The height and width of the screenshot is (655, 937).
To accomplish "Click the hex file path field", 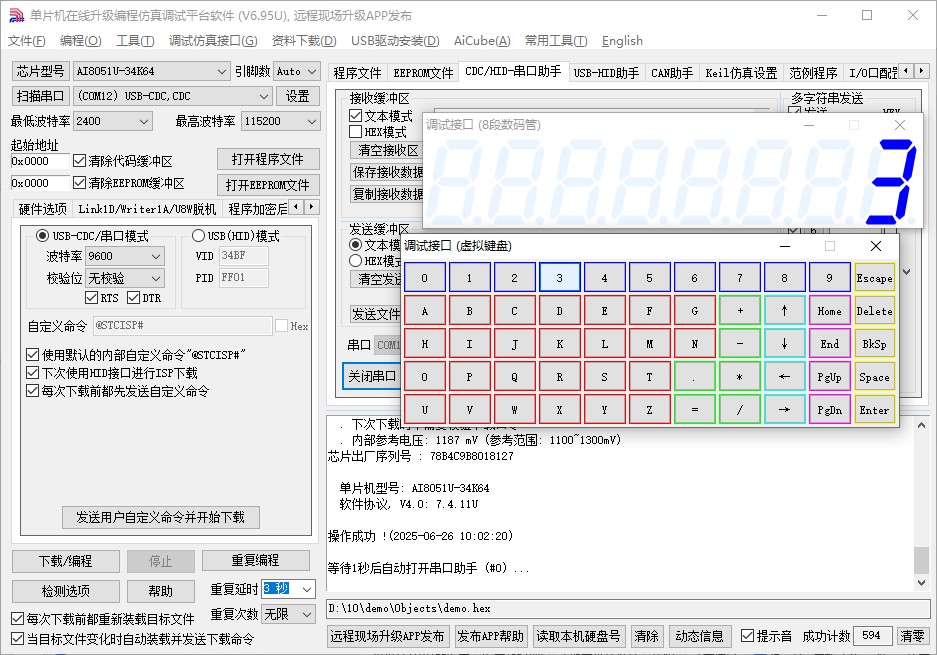I will [627, 608].
